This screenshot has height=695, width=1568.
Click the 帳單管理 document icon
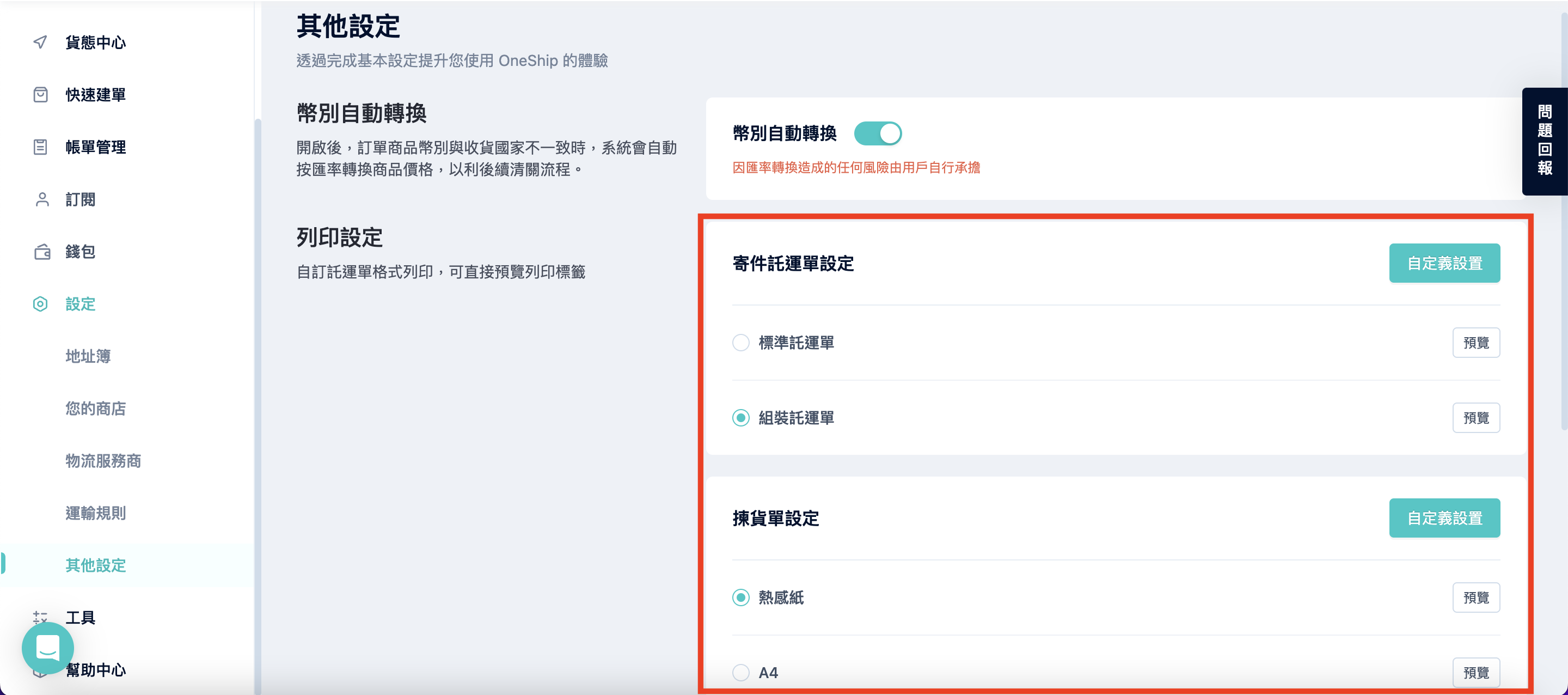coord(40,147)
